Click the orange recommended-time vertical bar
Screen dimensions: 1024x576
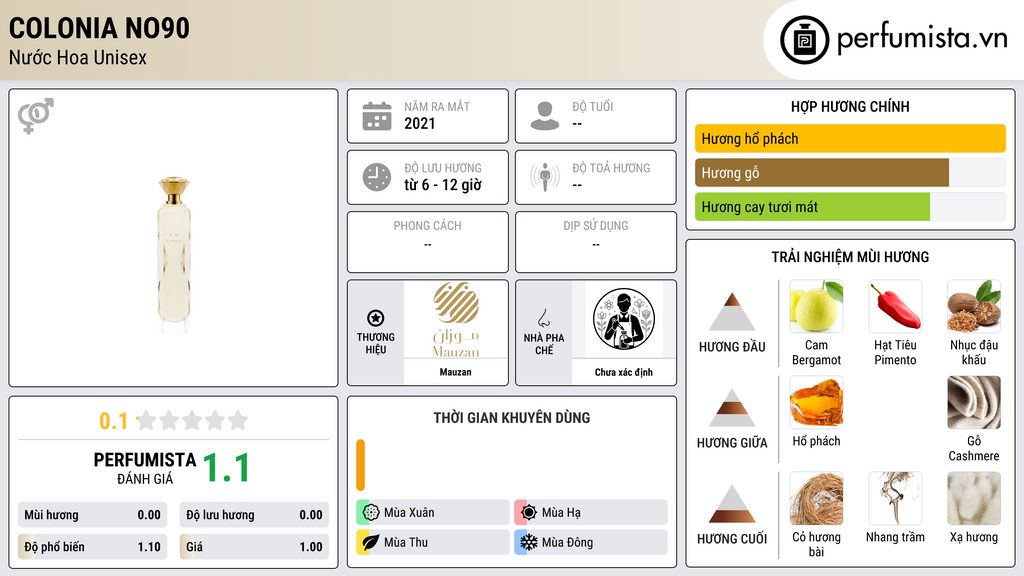[x=360, y=465]
